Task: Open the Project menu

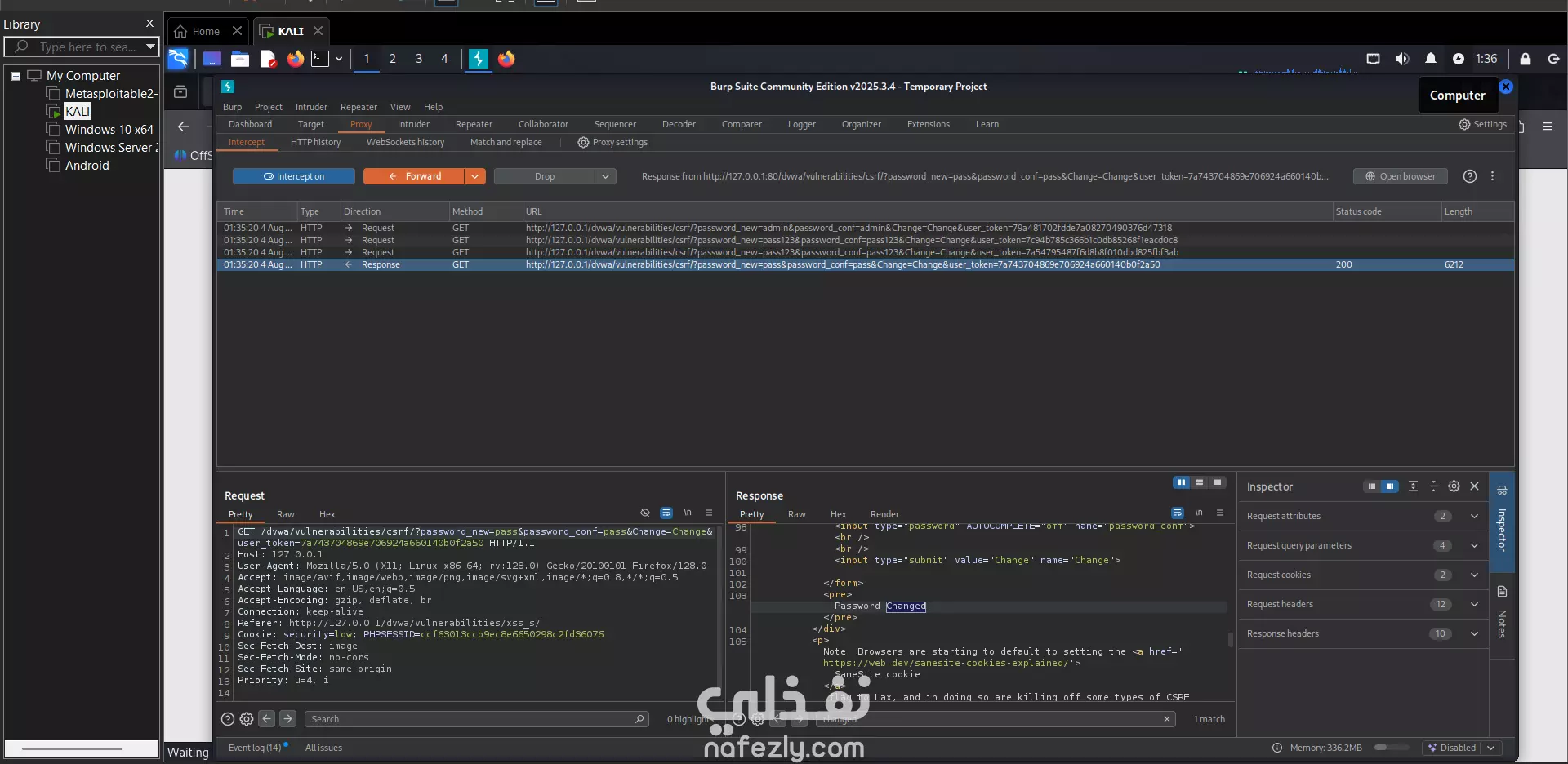Action: point(268,107)
